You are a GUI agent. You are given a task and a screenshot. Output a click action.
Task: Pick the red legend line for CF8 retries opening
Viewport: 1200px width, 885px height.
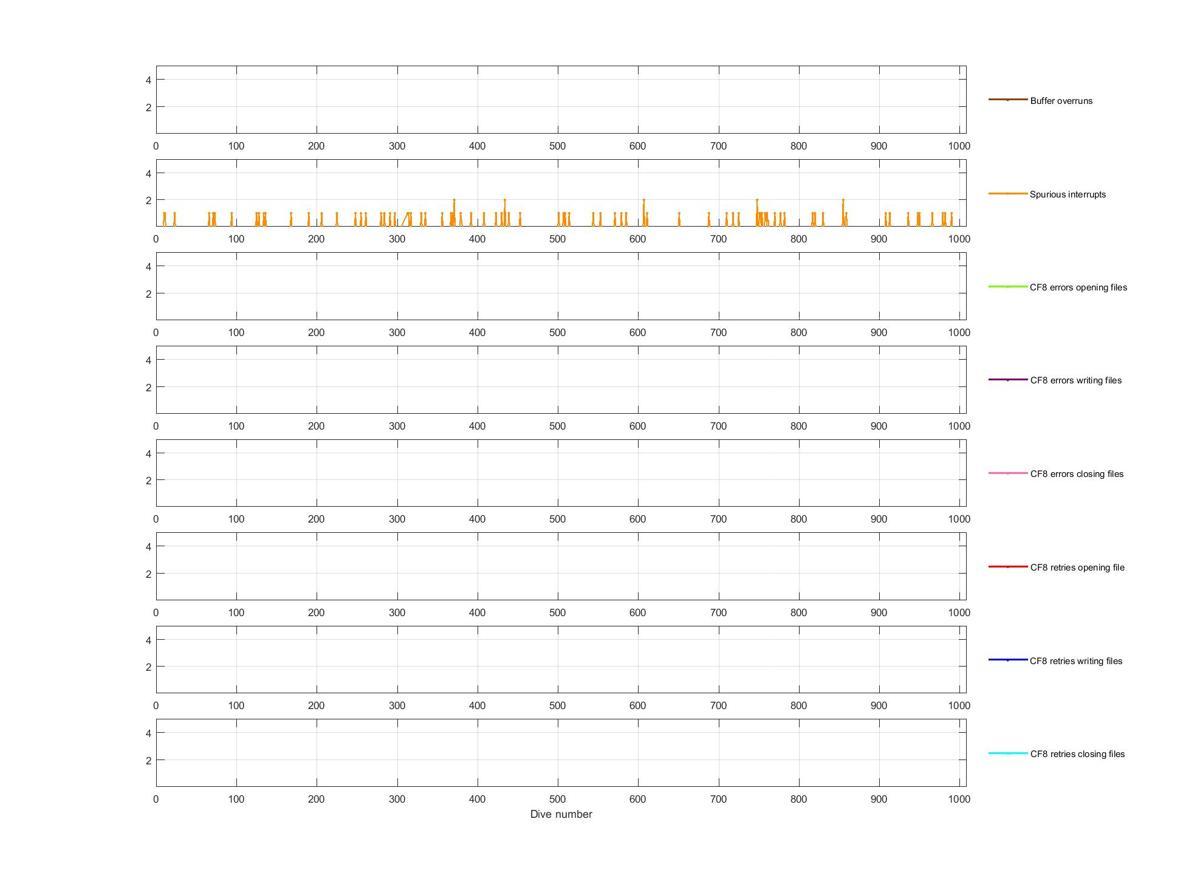1008,566
